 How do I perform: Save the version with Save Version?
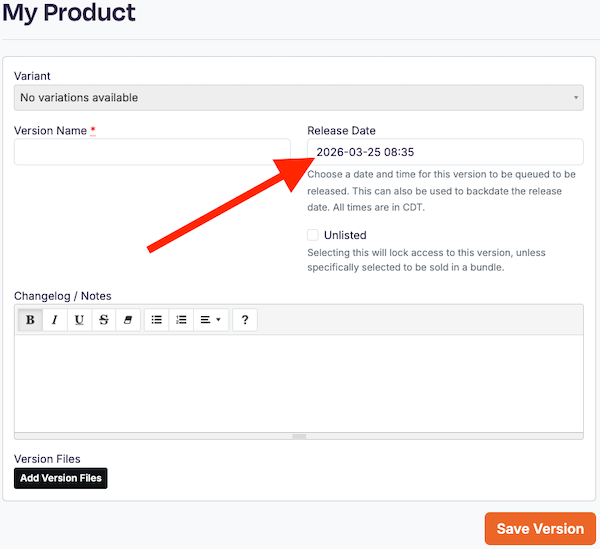(x=540, y=529)
